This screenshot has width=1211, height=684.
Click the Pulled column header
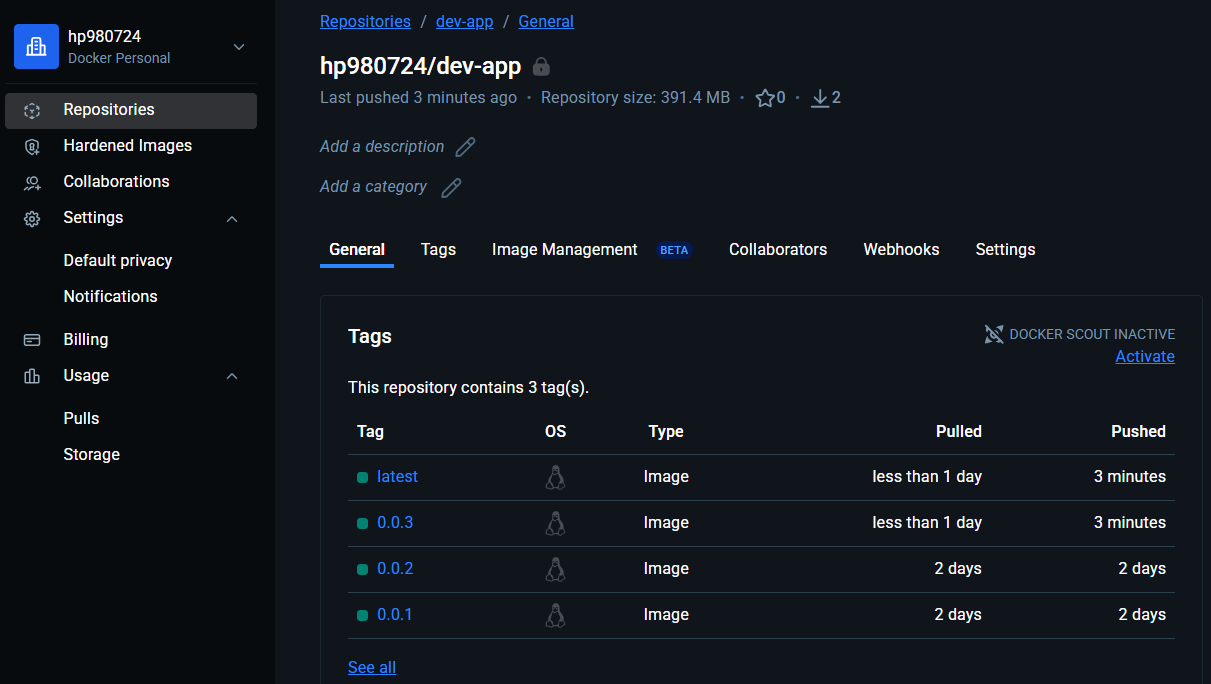[959, 432]
